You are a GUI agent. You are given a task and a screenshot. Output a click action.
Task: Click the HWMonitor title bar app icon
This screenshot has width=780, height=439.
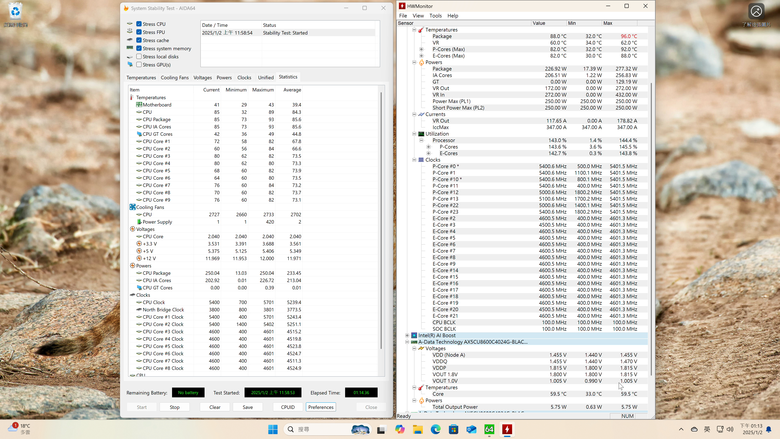point(402,6)
